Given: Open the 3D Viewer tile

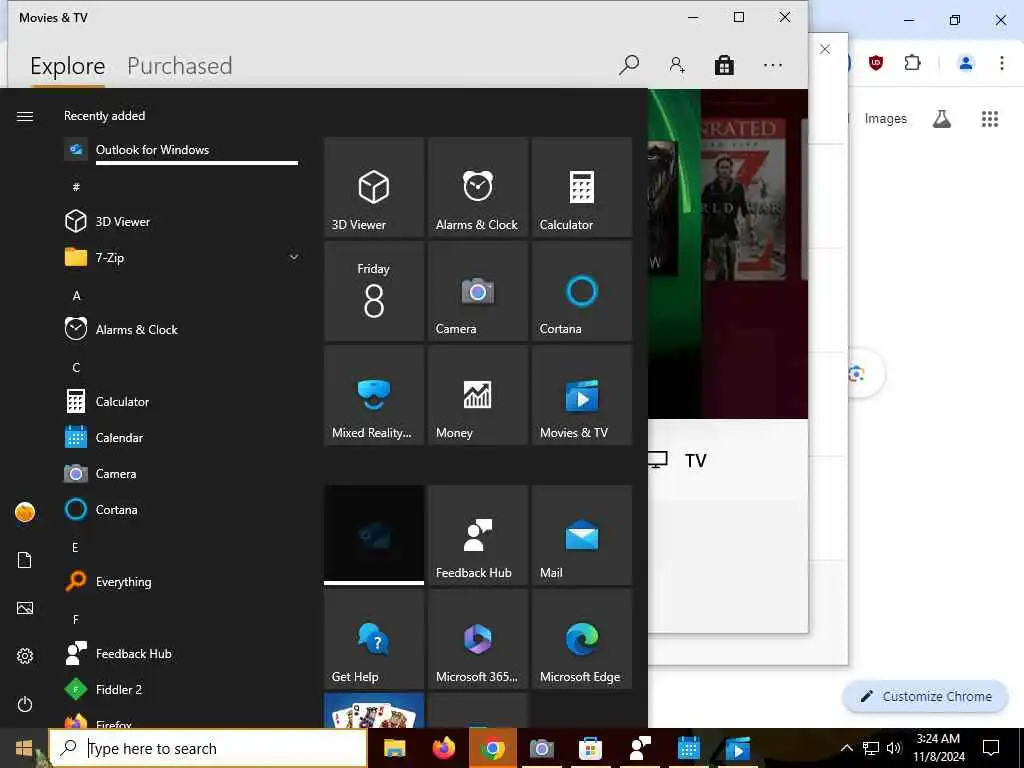Looking at the screenshot, I should coord(374,187).
